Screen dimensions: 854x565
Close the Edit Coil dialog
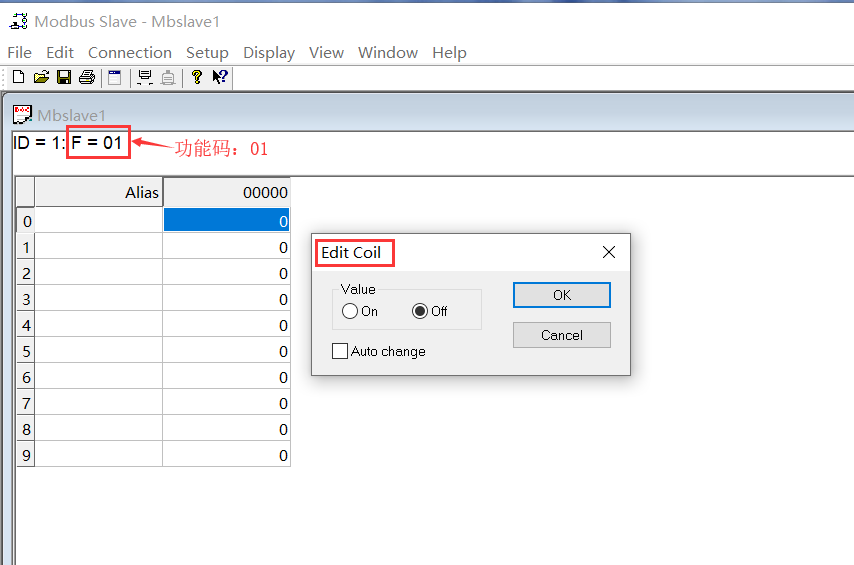[x=608, y=252]
